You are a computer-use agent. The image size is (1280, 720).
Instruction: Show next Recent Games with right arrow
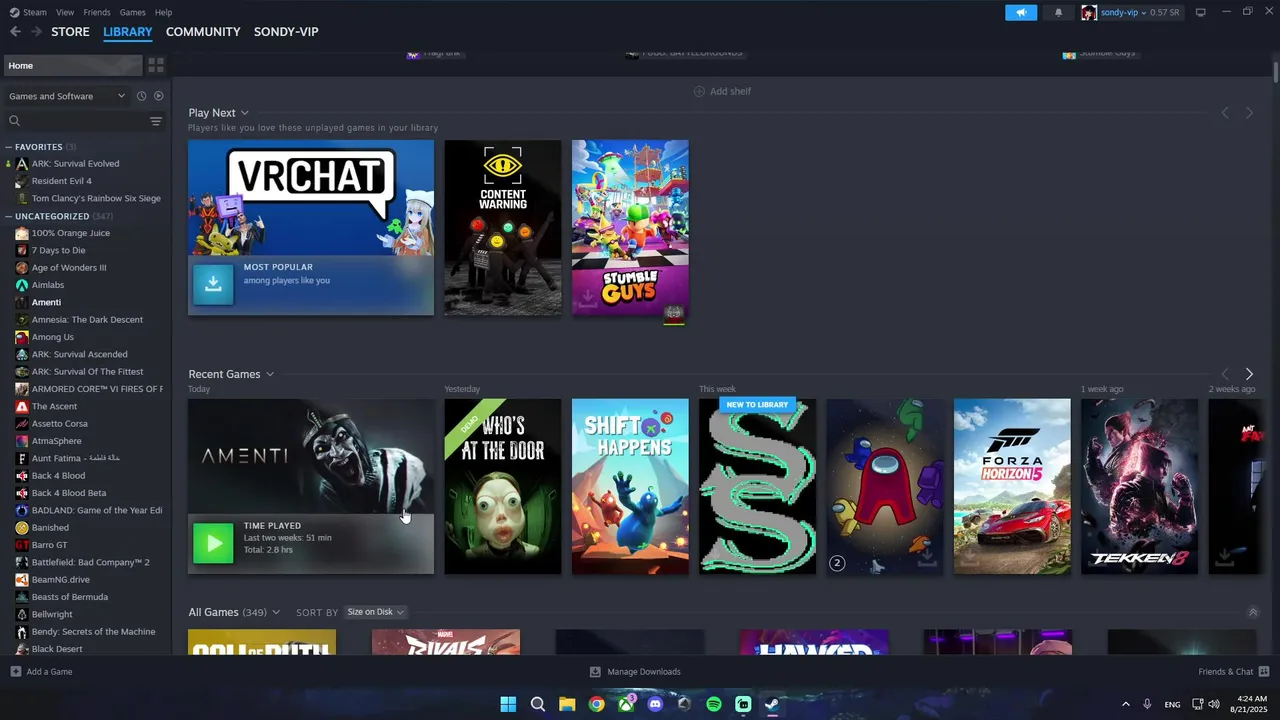1249,374
